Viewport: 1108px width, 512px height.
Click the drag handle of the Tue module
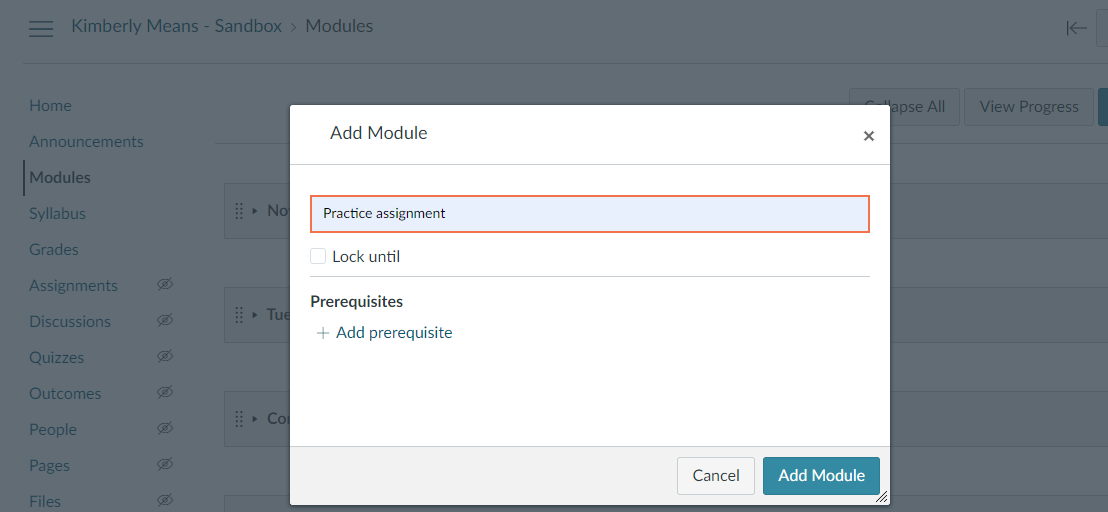click(239, 314)
